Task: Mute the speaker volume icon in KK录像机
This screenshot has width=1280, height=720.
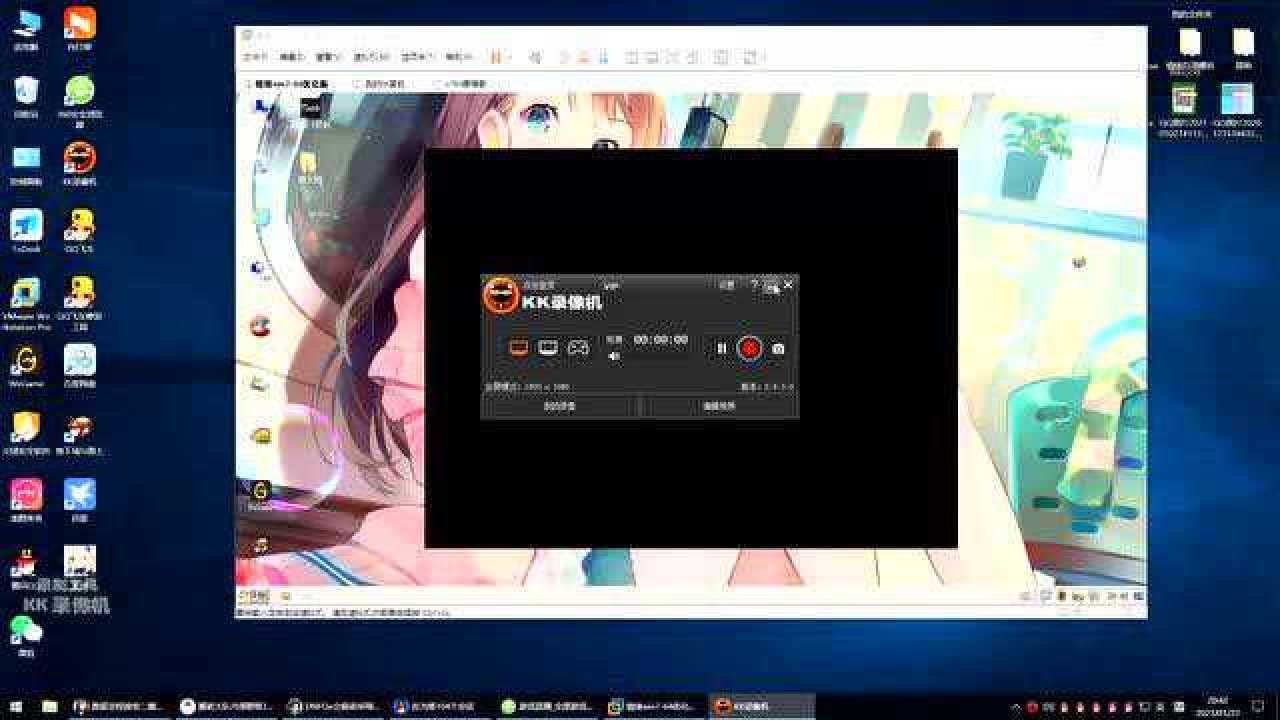Action: click(614, 356)
